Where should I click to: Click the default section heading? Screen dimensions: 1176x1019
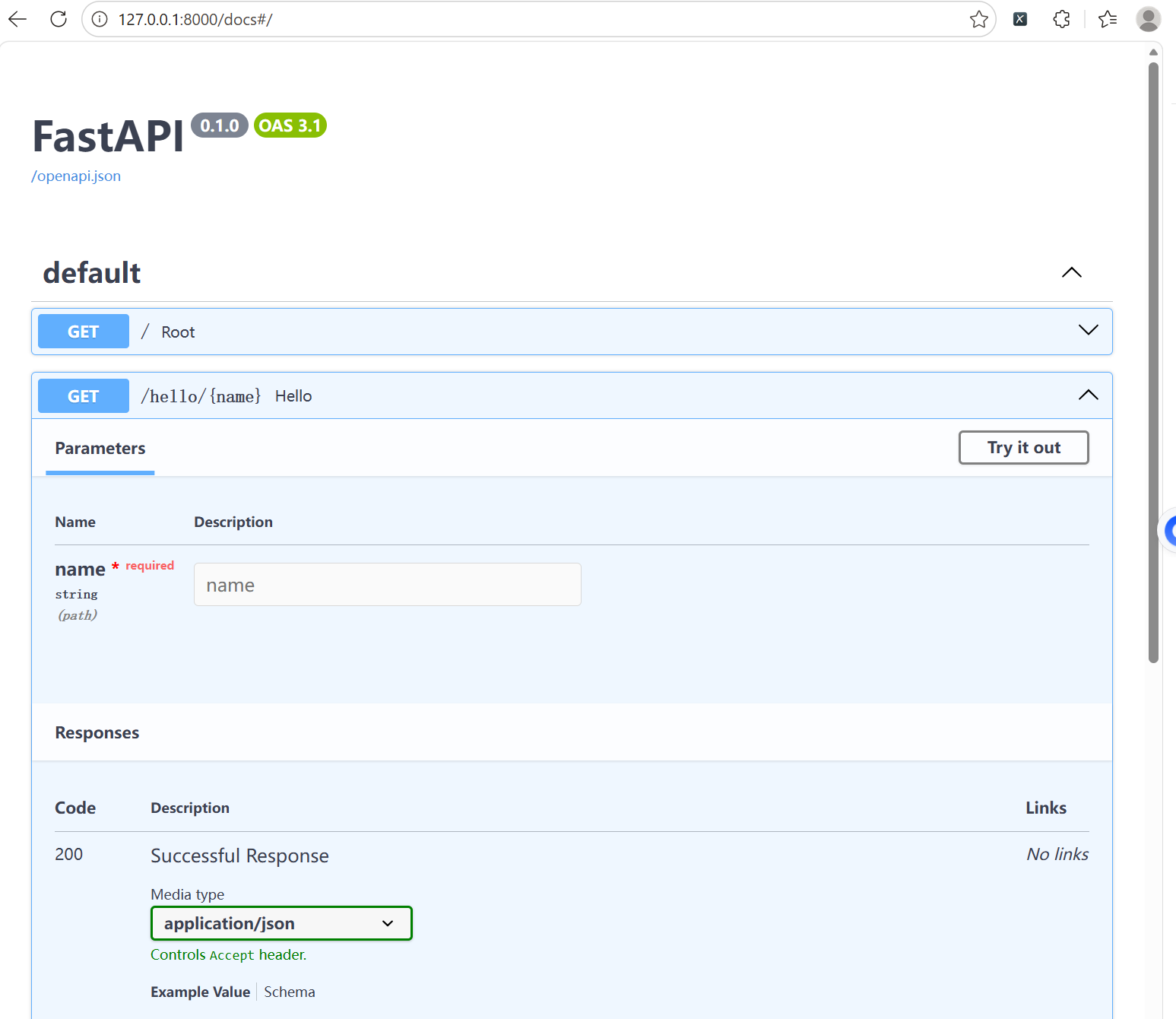point(92,273)
